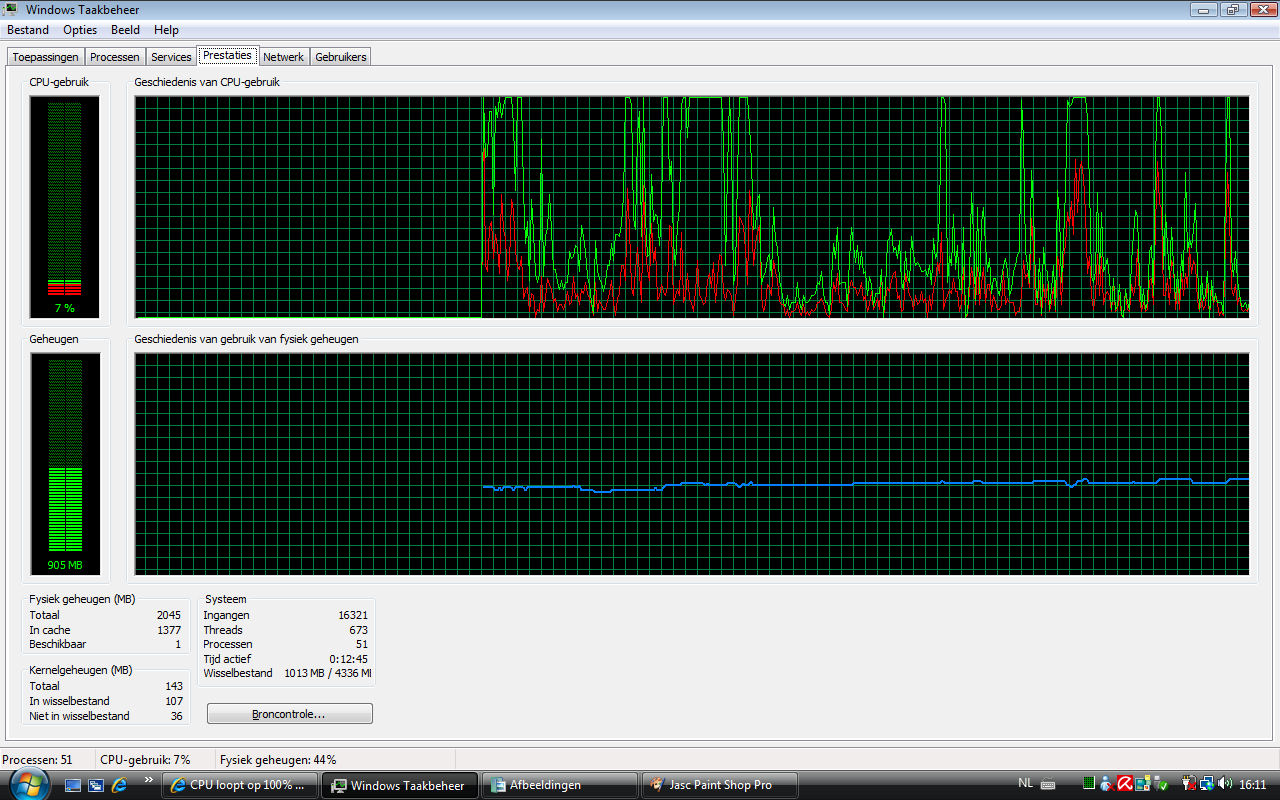This screenshot has height=800, width=1280.
Task: Switch to the Processen tab
Action: [115, 57]
